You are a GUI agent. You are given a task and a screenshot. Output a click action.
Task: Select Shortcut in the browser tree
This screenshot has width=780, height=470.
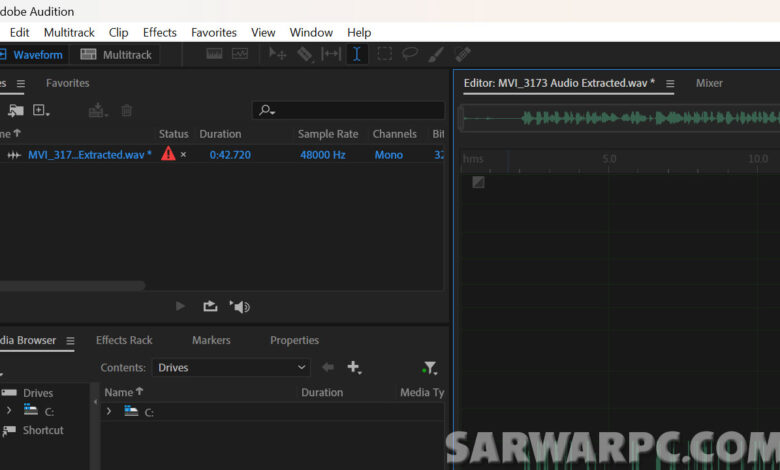pos(43,430)
